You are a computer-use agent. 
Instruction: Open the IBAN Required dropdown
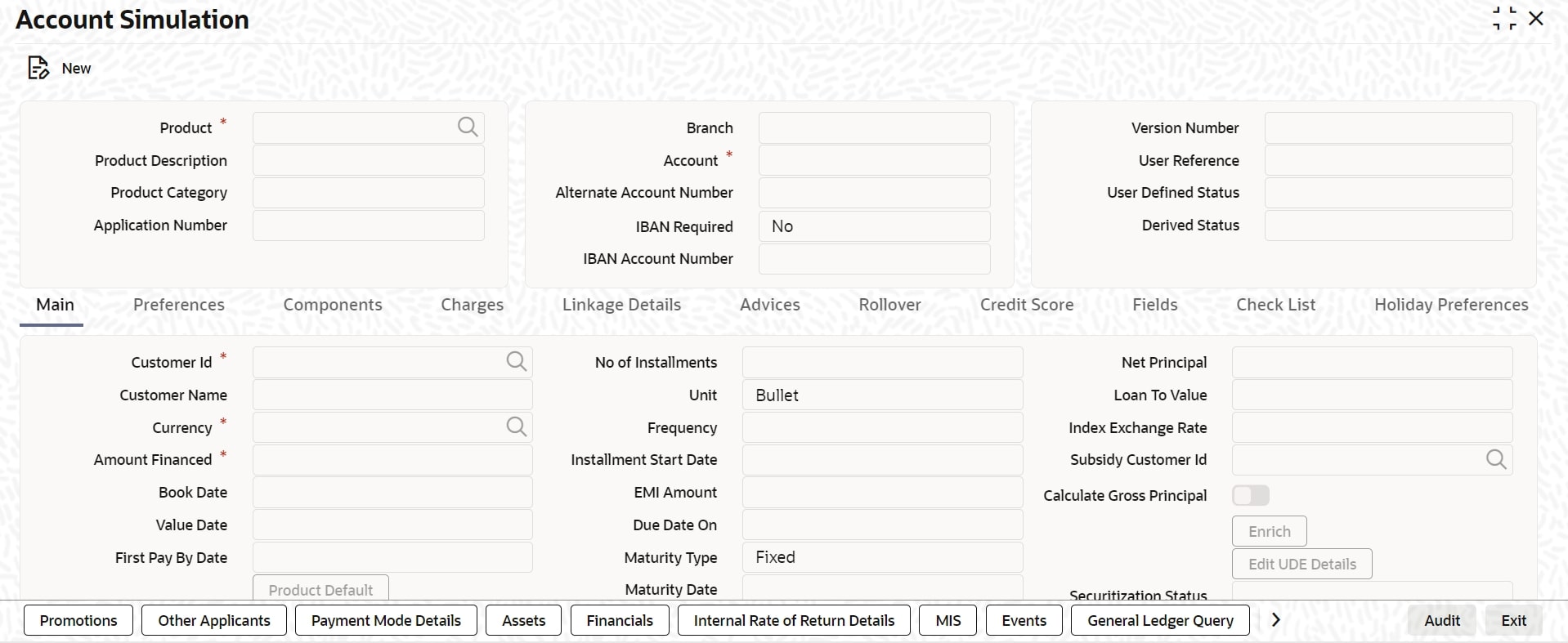[875, 226]
